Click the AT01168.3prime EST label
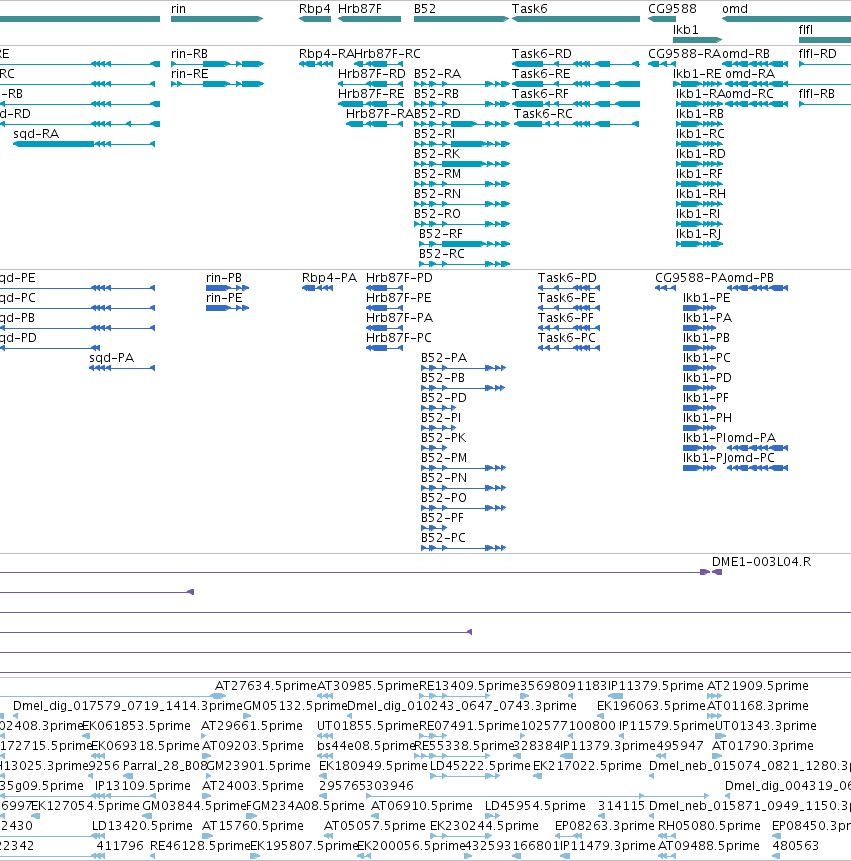The width and height of the screenshot is (851, 861). pyautogui.click(x=758, y=706)
